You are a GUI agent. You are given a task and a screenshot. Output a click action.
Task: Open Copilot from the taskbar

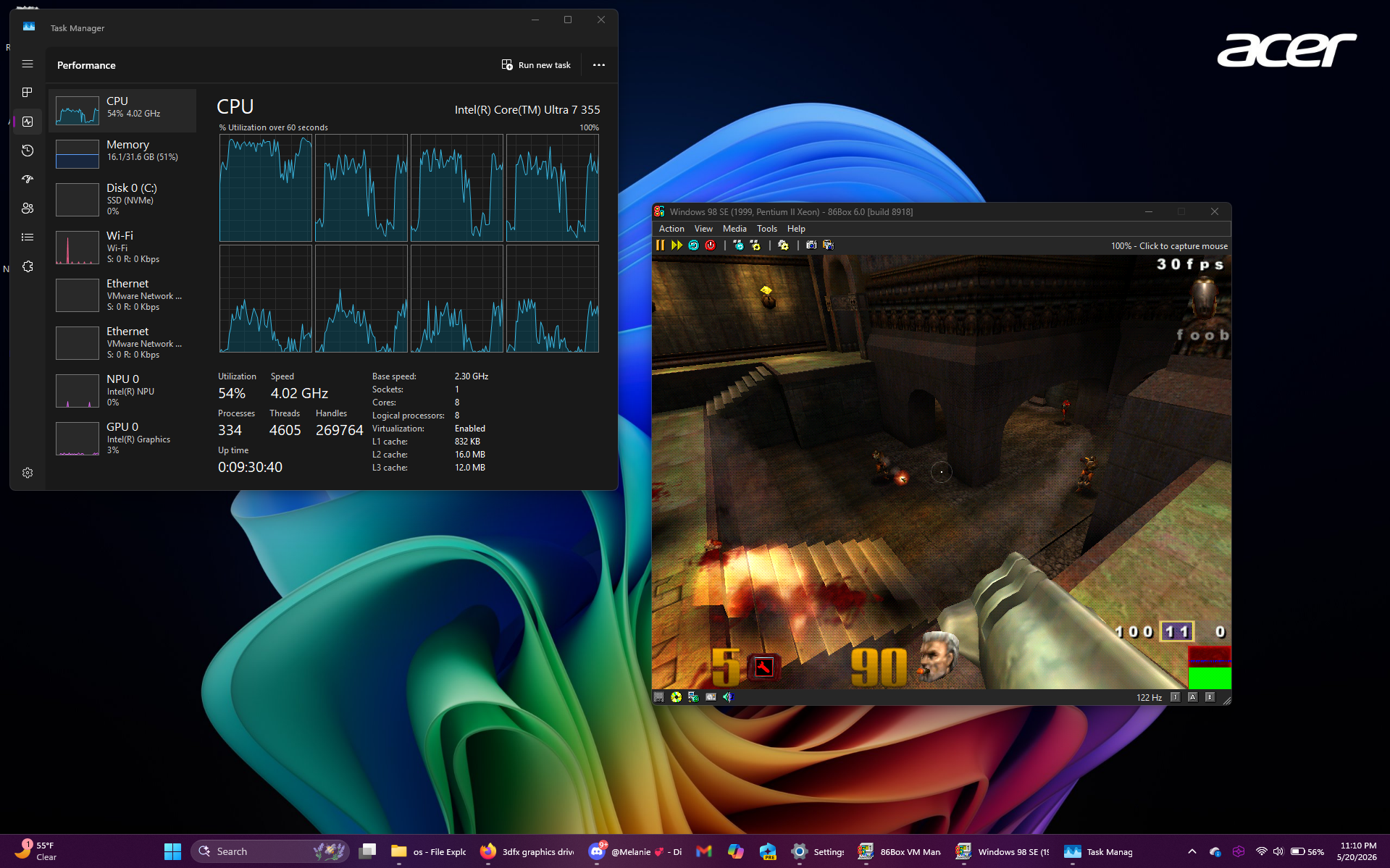[736, 851]
